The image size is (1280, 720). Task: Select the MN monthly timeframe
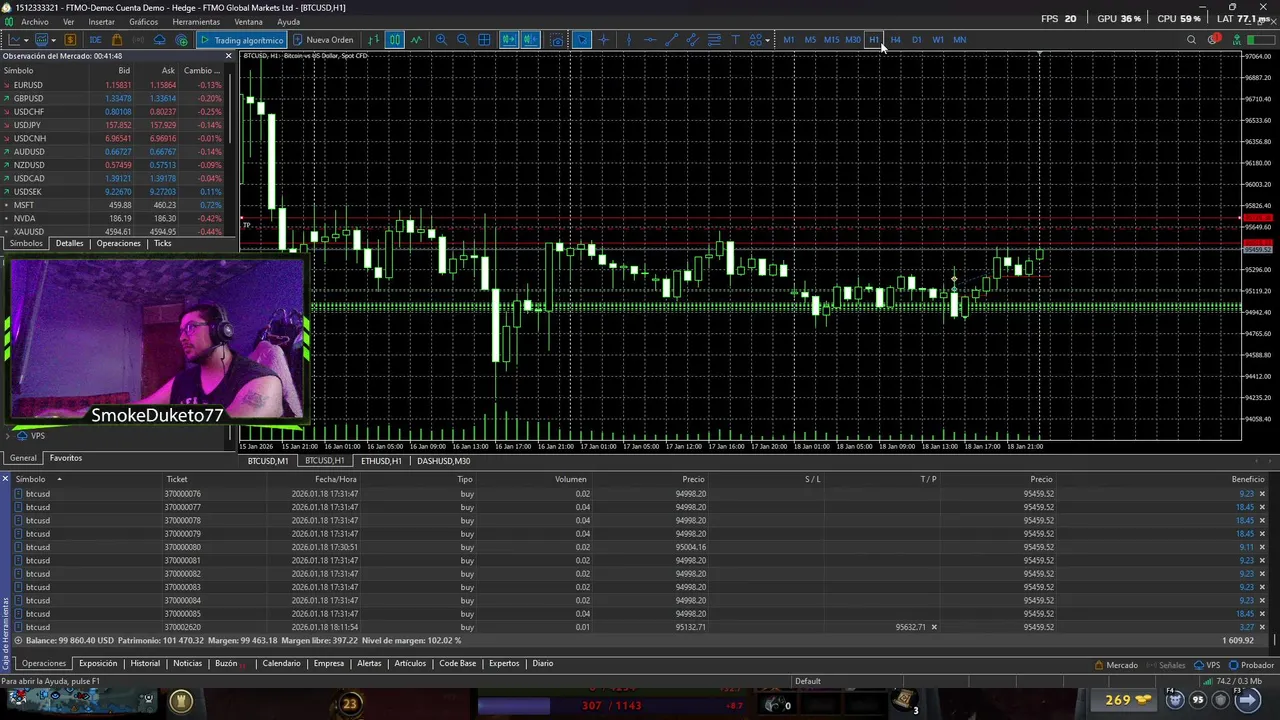960,40
